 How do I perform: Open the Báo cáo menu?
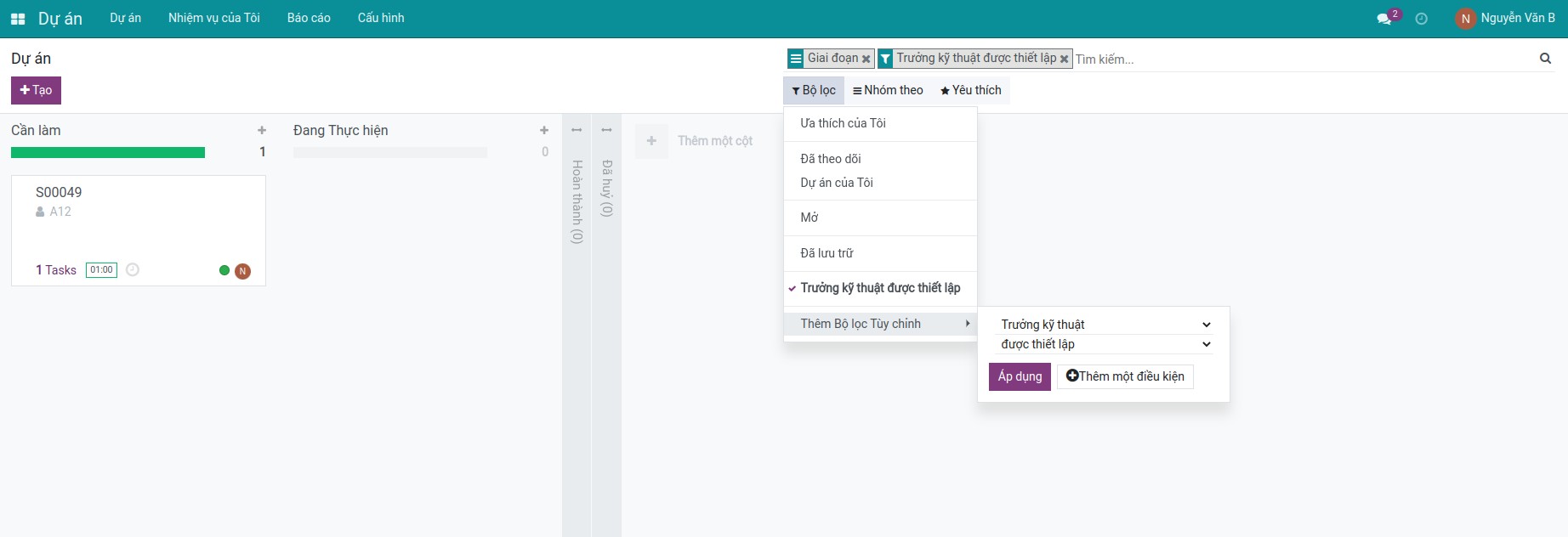coord(309,18)
